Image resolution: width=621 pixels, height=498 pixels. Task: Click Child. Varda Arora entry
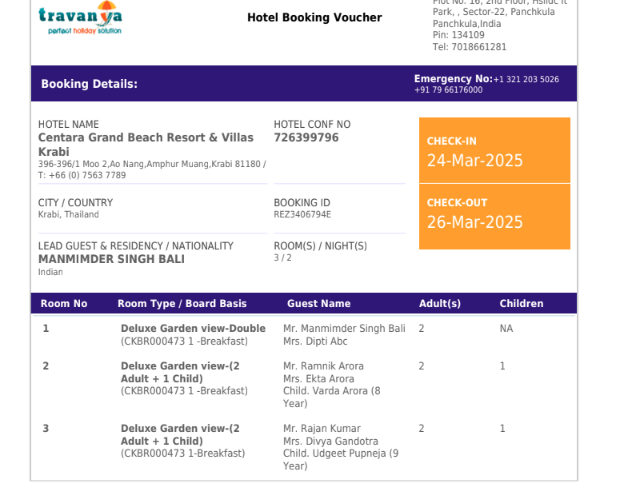pyautogui.click(x=331, y=397)
